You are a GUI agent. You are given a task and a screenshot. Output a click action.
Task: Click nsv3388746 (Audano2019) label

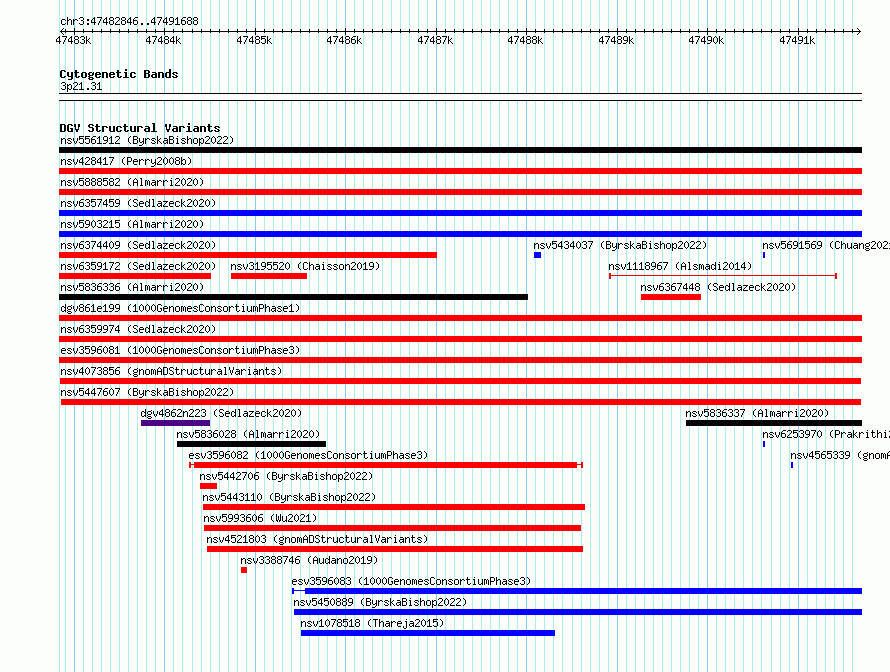(x=309, y=560)
